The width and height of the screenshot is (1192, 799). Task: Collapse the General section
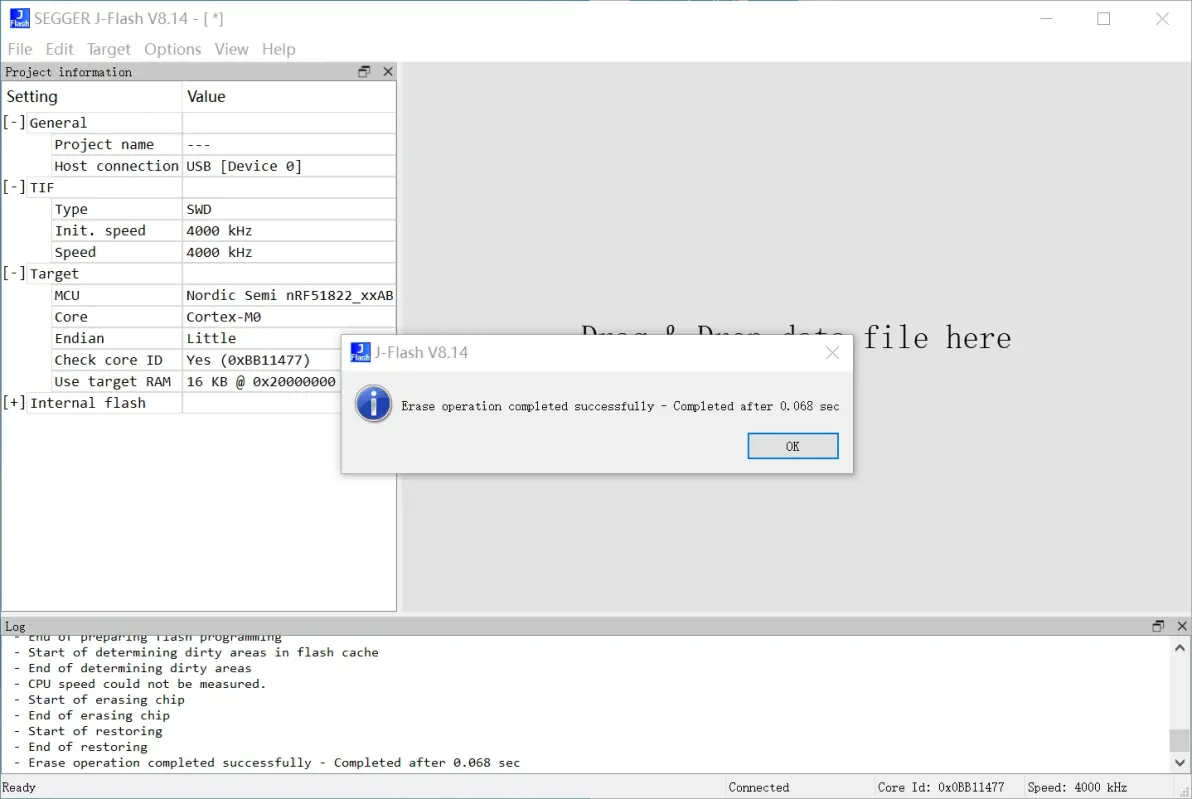pyautogui.click(x=14, y=122)
